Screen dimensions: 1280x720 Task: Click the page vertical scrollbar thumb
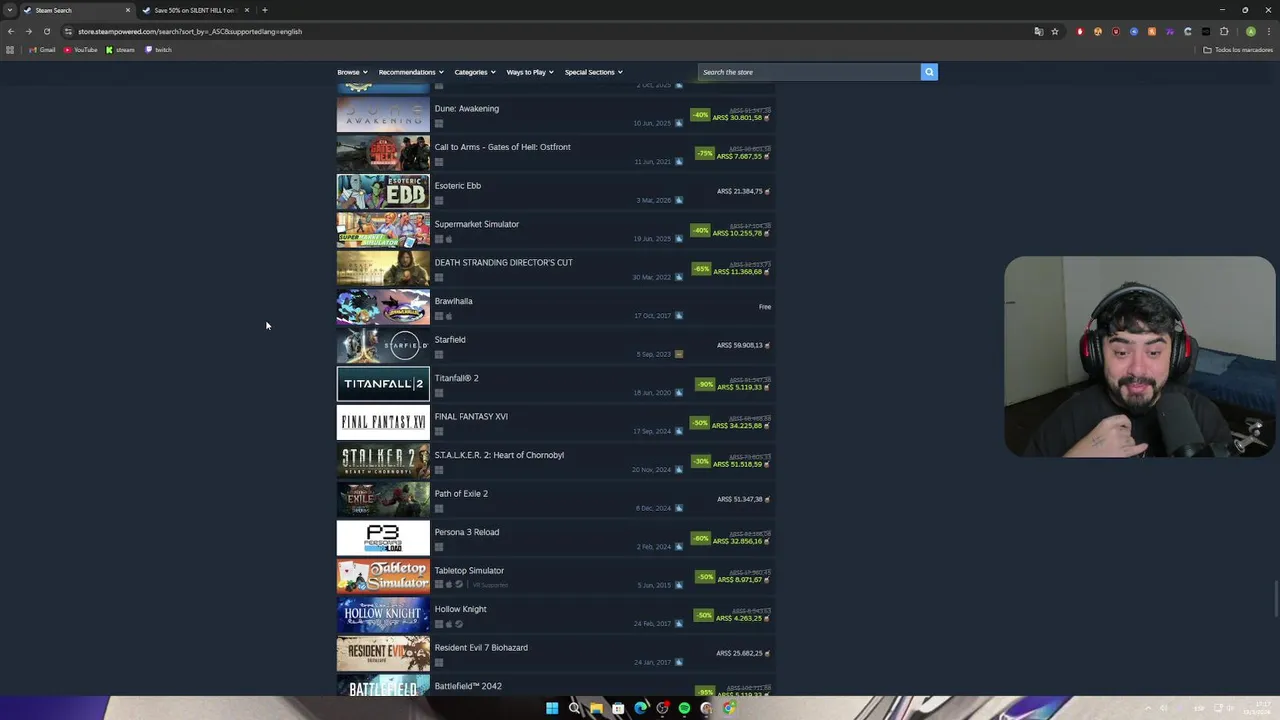(1275, 600)
